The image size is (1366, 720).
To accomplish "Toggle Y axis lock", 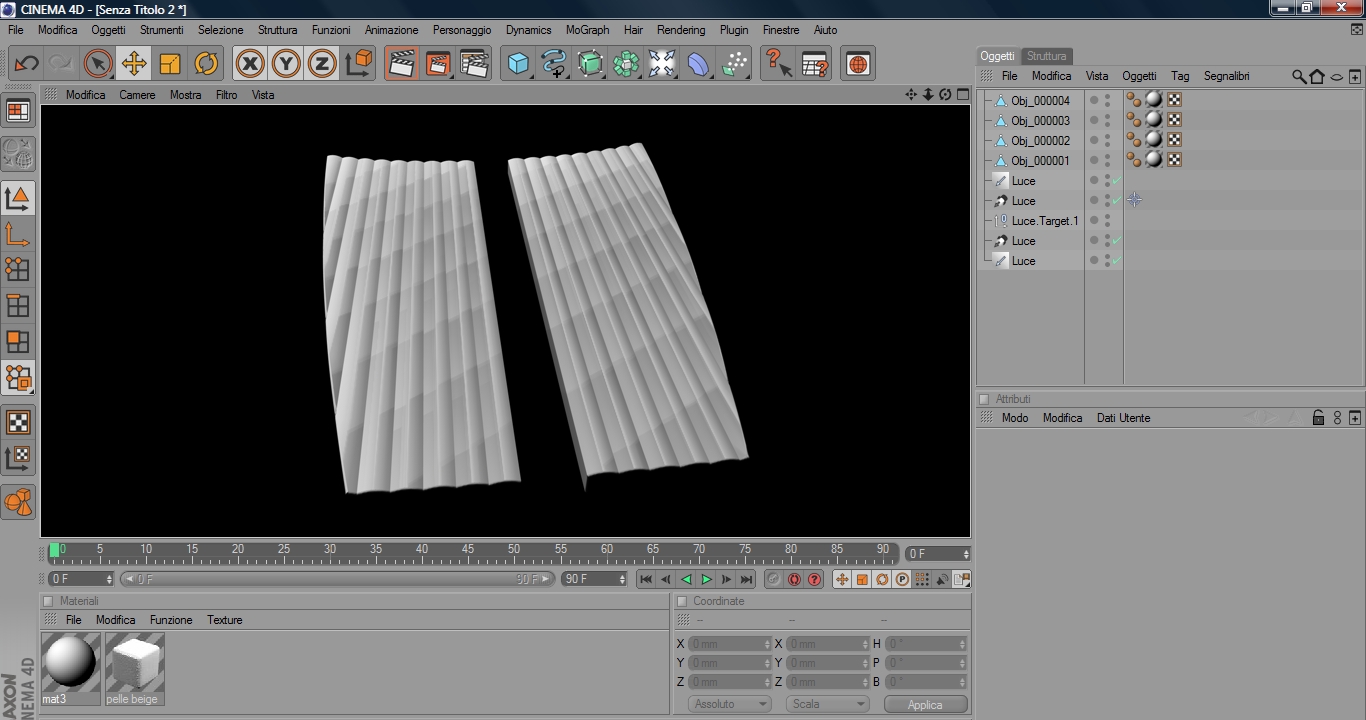I will pos(286,64).
